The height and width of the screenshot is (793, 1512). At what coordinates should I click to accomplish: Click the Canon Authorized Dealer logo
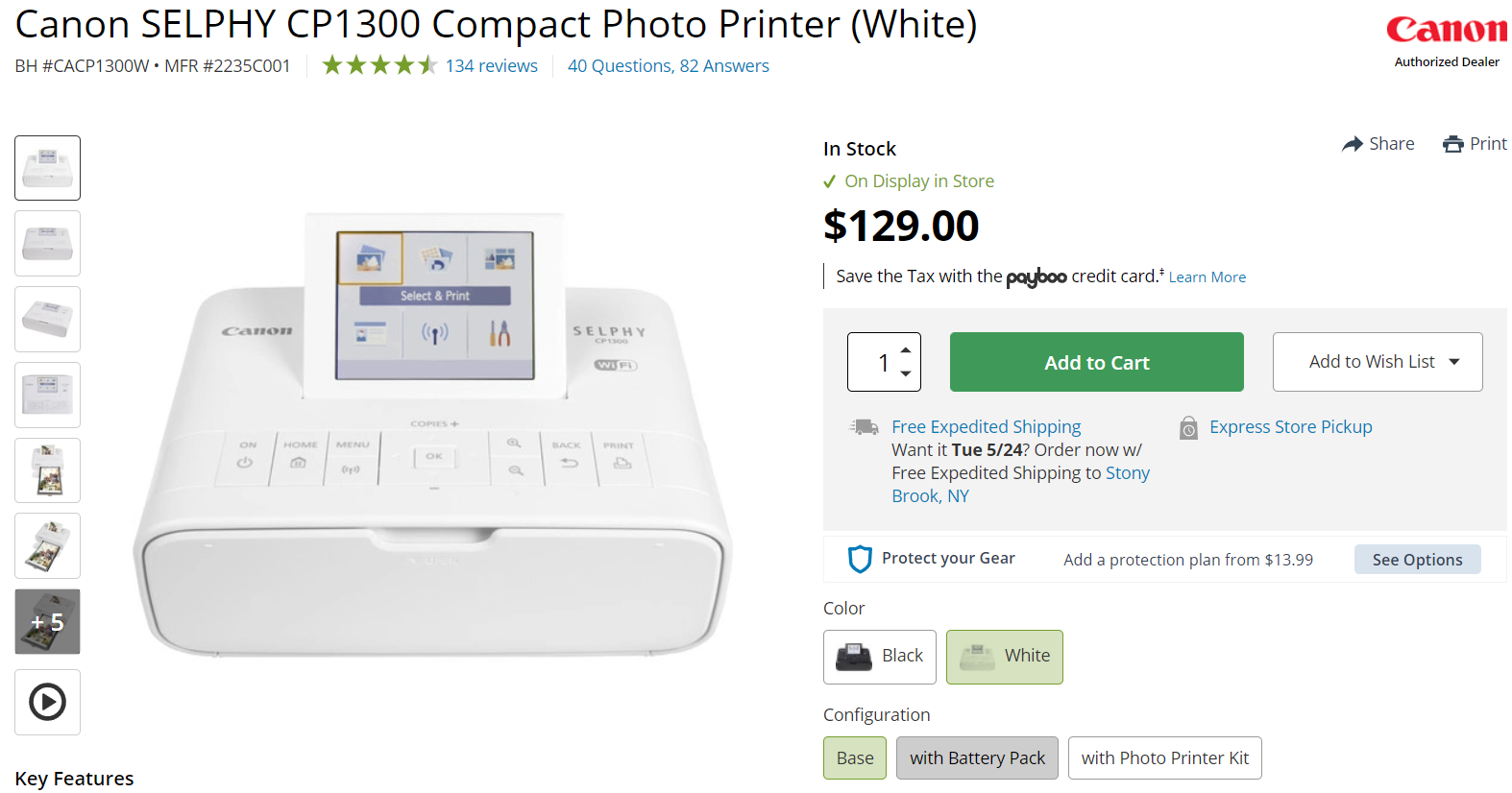pos(1446,40)
